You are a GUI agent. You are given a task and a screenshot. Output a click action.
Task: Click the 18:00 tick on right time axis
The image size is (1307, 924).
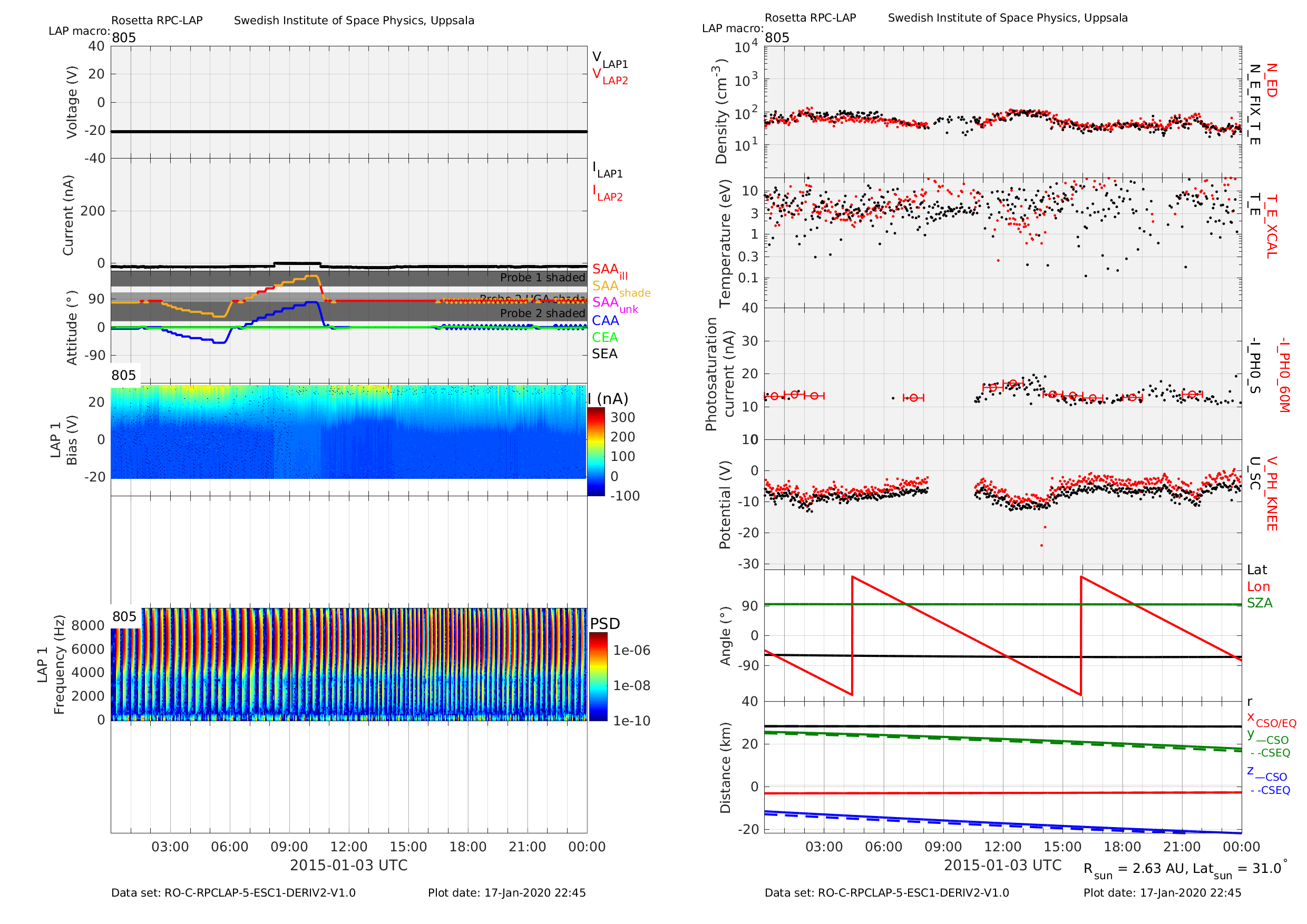1122,847
